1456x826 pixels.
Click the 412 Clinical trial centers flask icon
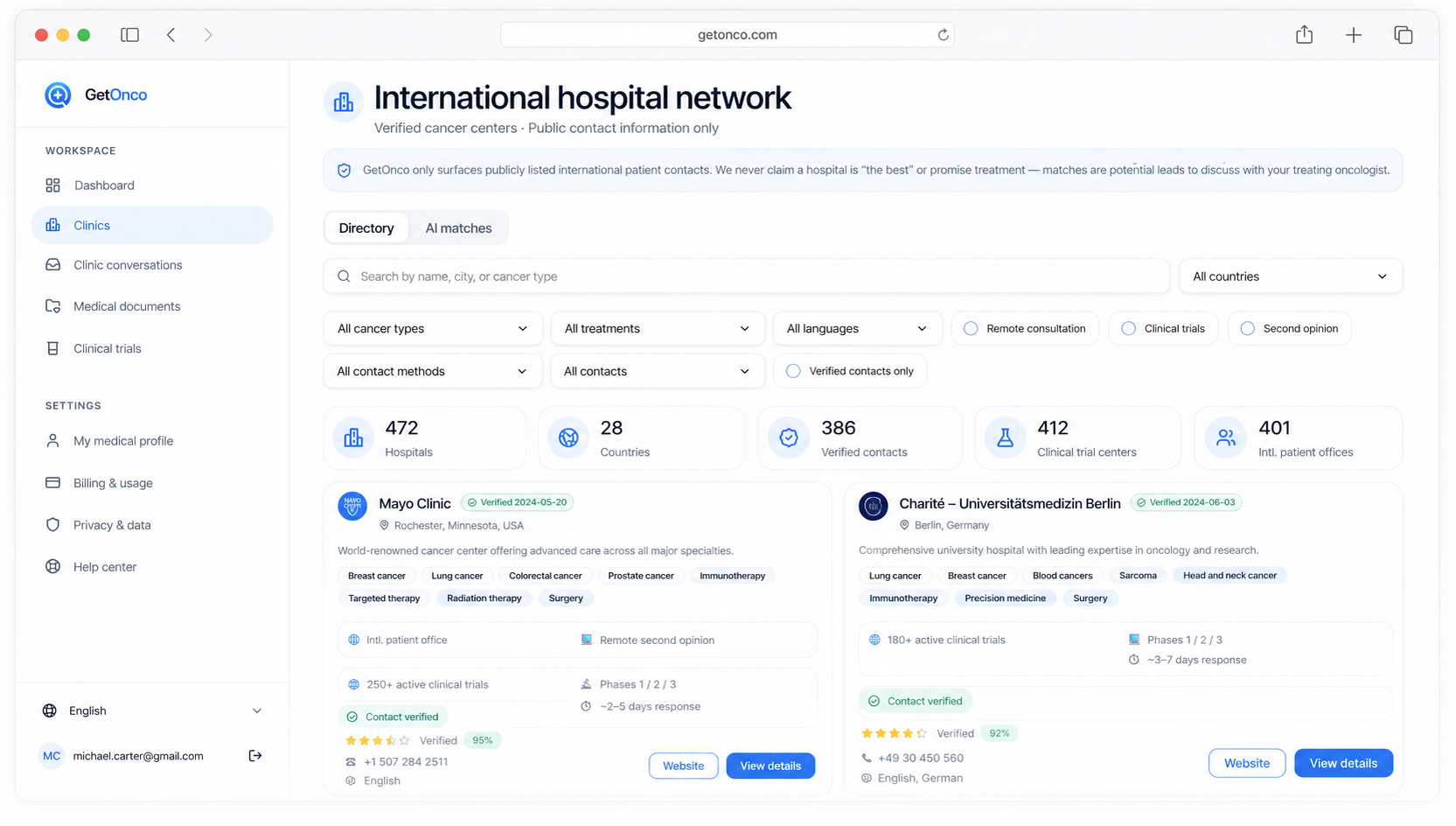point(1005,437)
